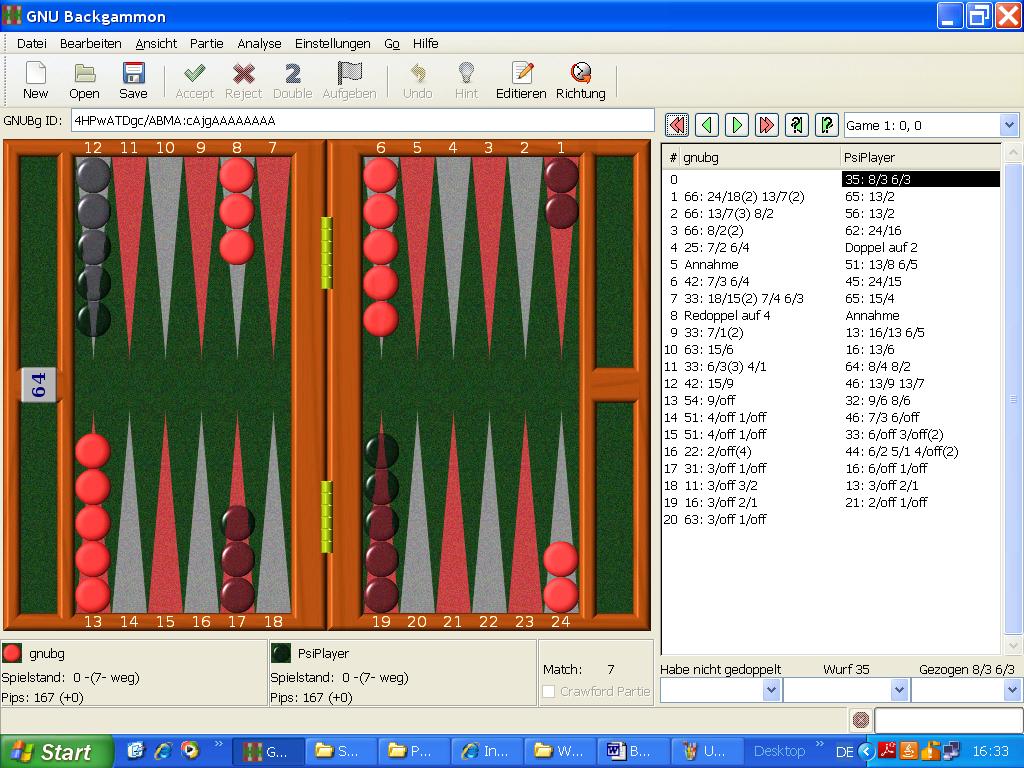Switch to the Word taskbar button
Screen dimensions: 1024x768
click(632, 752)
